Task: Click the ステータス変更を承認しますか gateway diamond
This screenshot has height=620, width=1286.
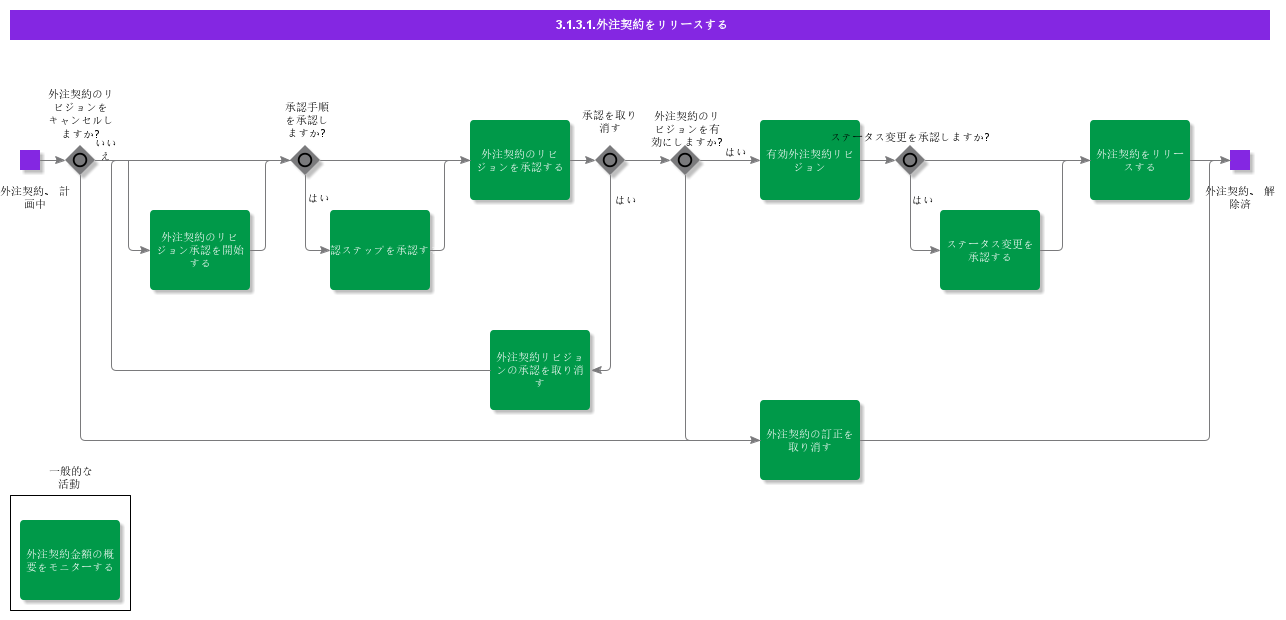Action: (x=910, y=160)
